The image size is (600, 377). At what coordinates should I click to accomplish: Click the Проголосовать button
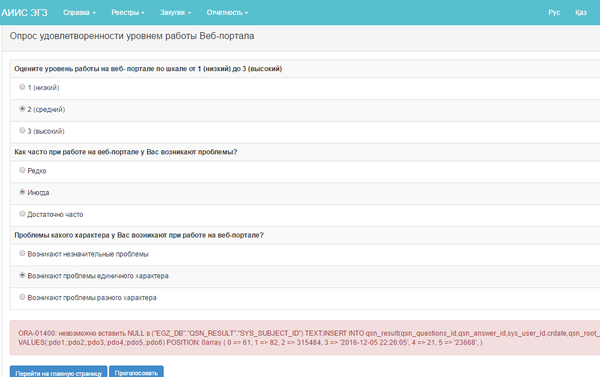click(136, 372)
